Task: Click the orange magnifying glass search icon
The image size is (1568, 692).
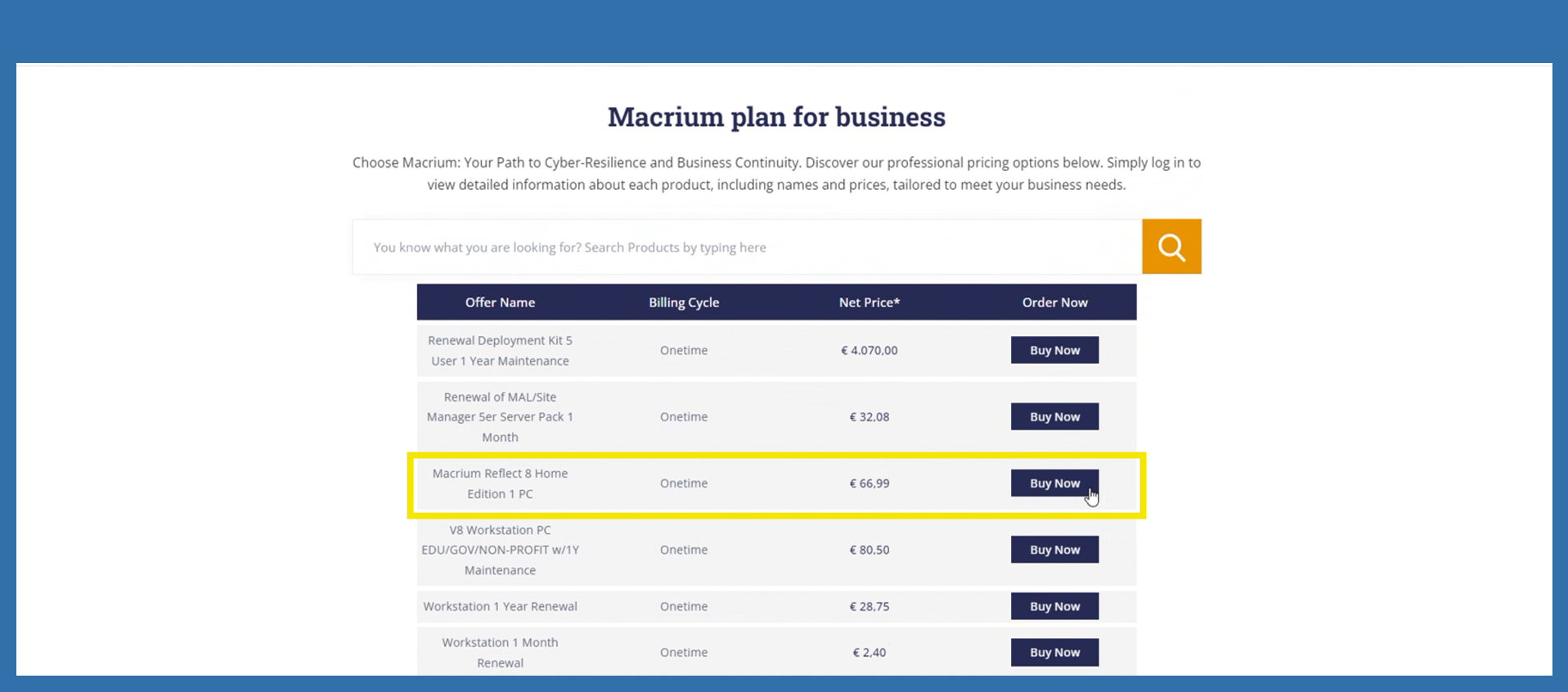Action: point(1171,247)
